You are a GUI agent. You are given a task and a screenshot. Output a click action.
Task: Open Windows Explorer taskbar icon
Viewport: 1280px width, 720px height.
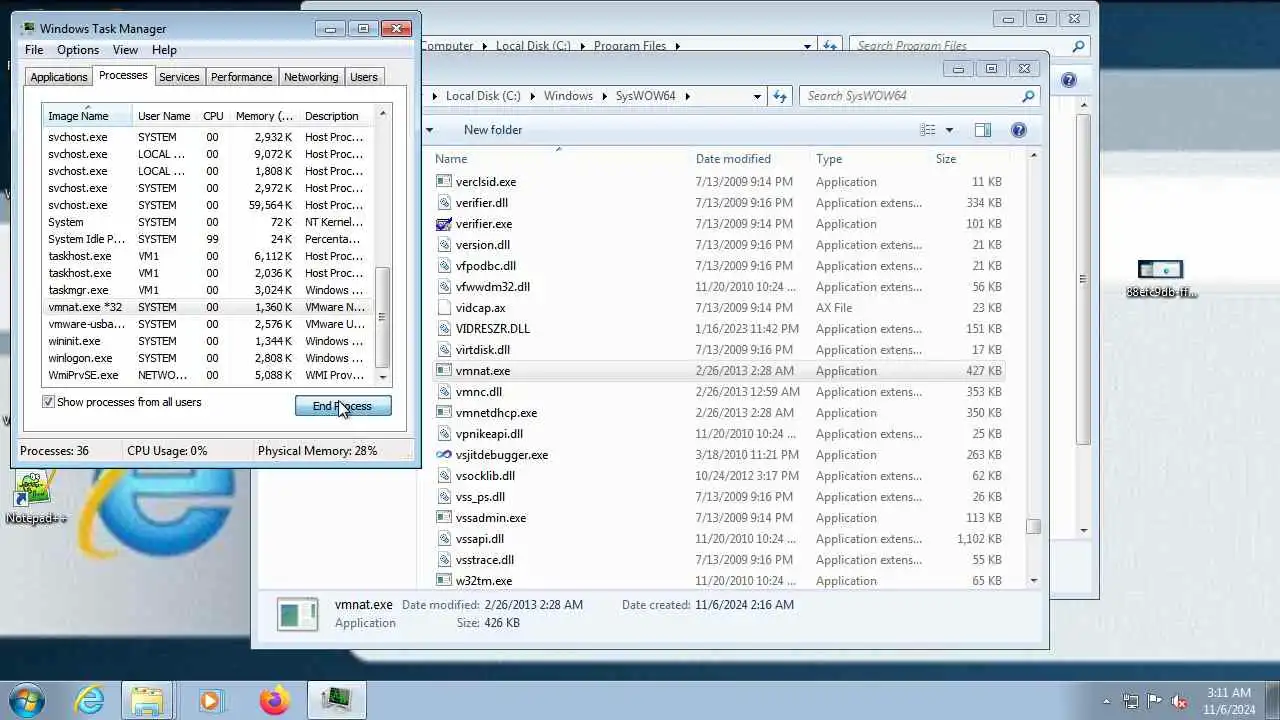[x=147, y=700]
